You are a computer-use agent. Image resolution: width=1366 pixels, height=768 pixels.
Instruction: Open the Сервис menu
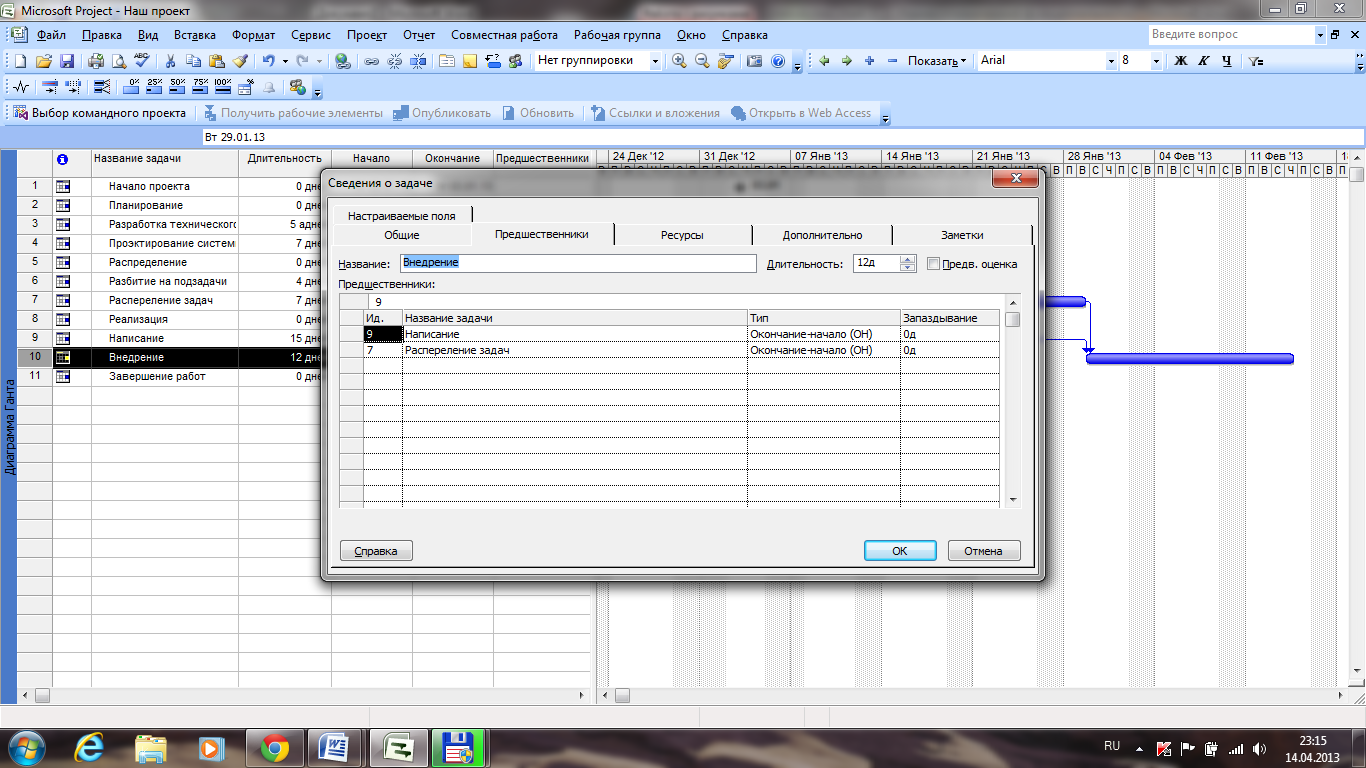click(311, 35)
